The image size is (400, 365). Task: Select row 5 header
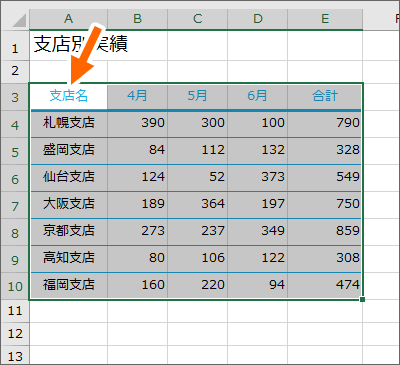[15, 151]
